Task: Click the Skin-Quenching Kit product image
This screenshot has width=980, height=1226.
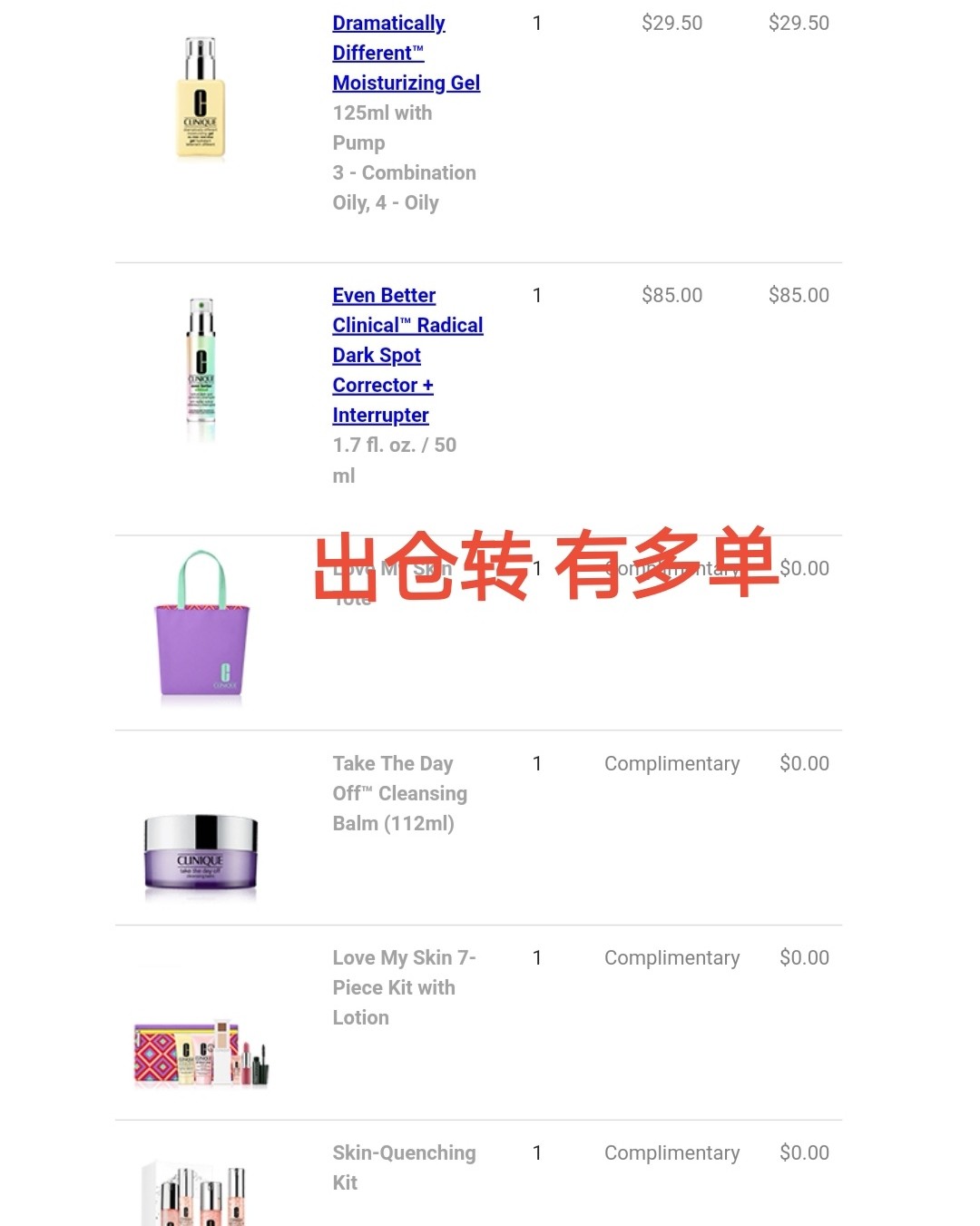Action: (195, 1193)
